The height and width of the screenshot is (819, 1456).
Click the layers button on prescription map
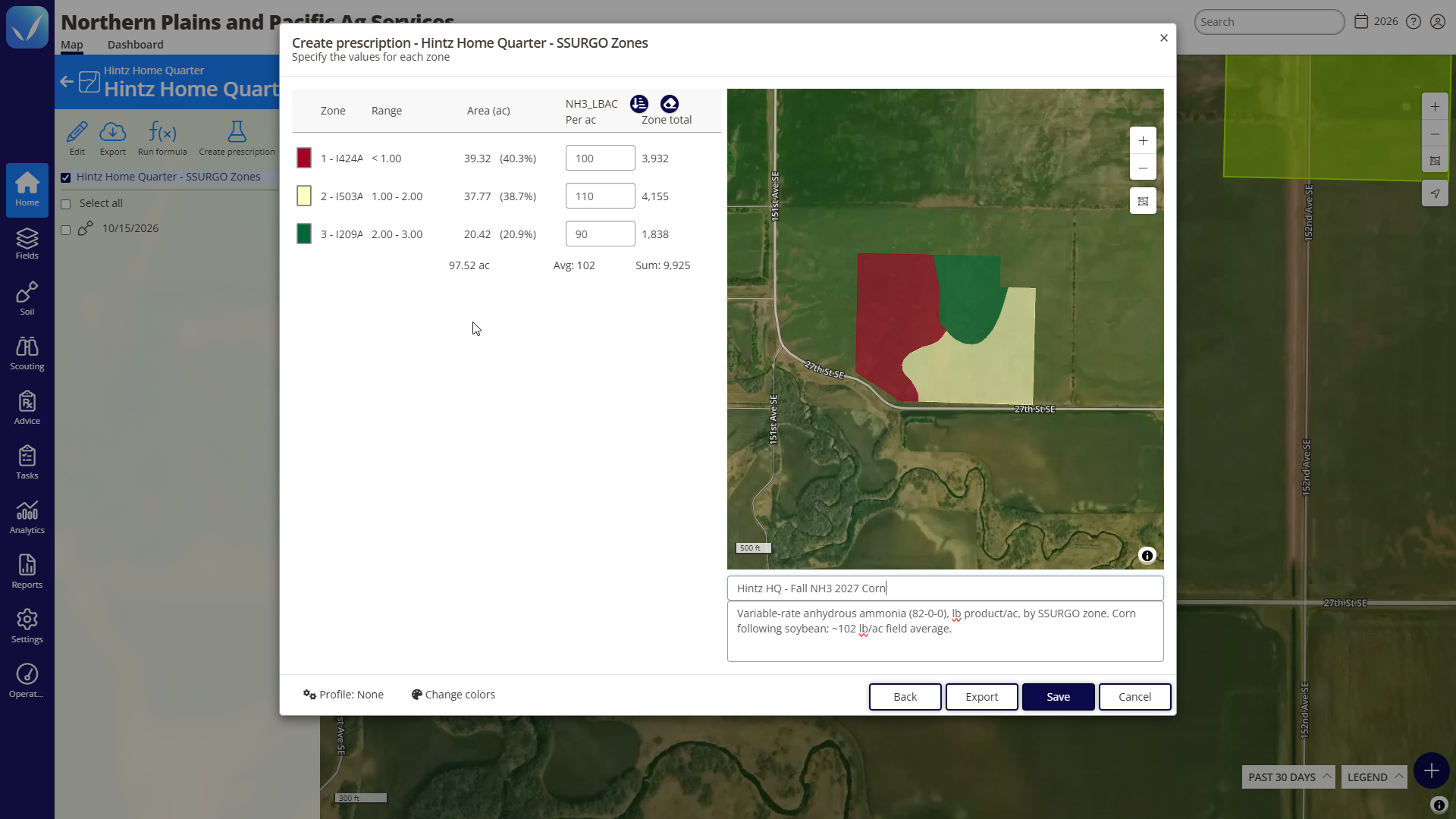click(x=1143, y=201)
